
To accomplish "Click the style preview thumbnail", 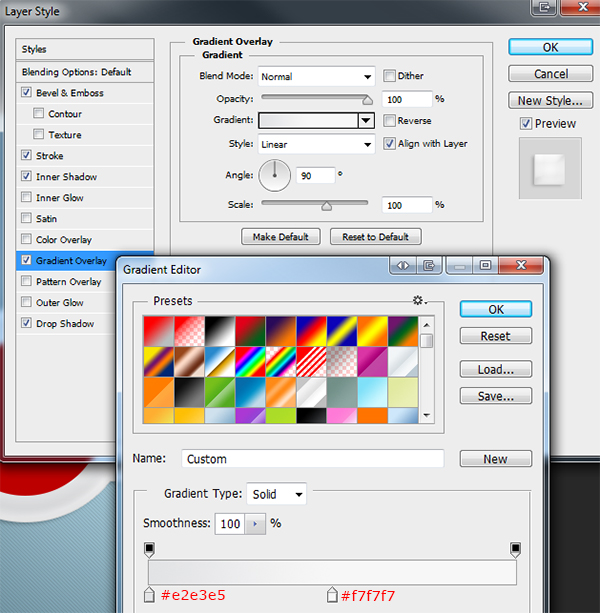I will (x=550, y=168).
